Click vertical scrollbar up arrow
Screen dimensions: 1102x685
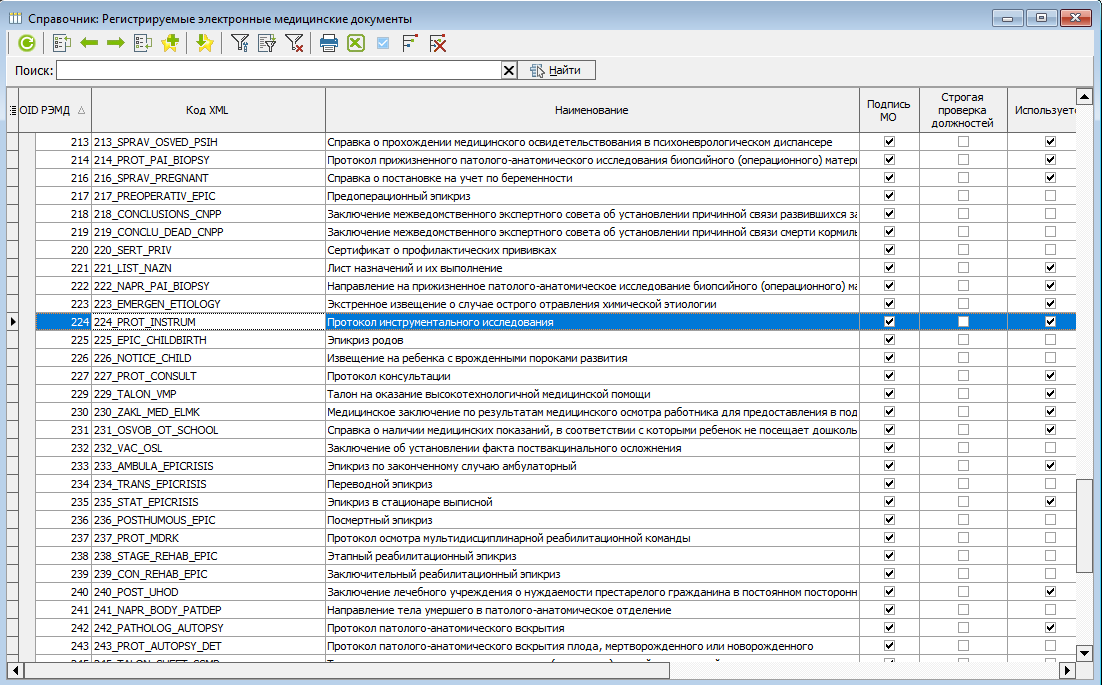click(x=1084, y=97)
